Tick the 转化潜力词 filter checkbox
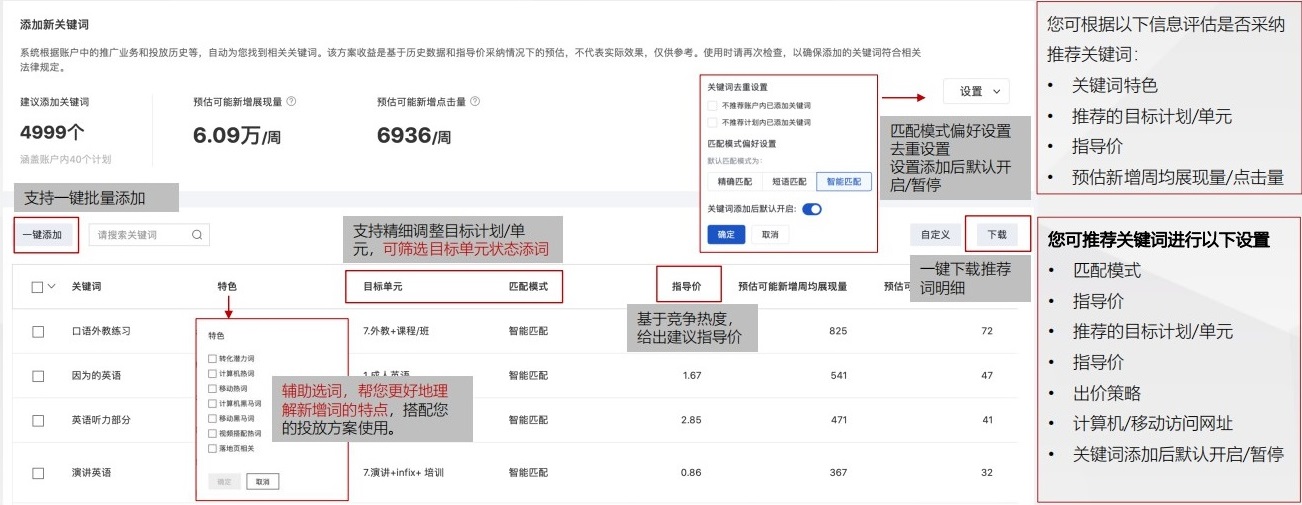This screenshot has width=1302, height=505. [212, 358]
